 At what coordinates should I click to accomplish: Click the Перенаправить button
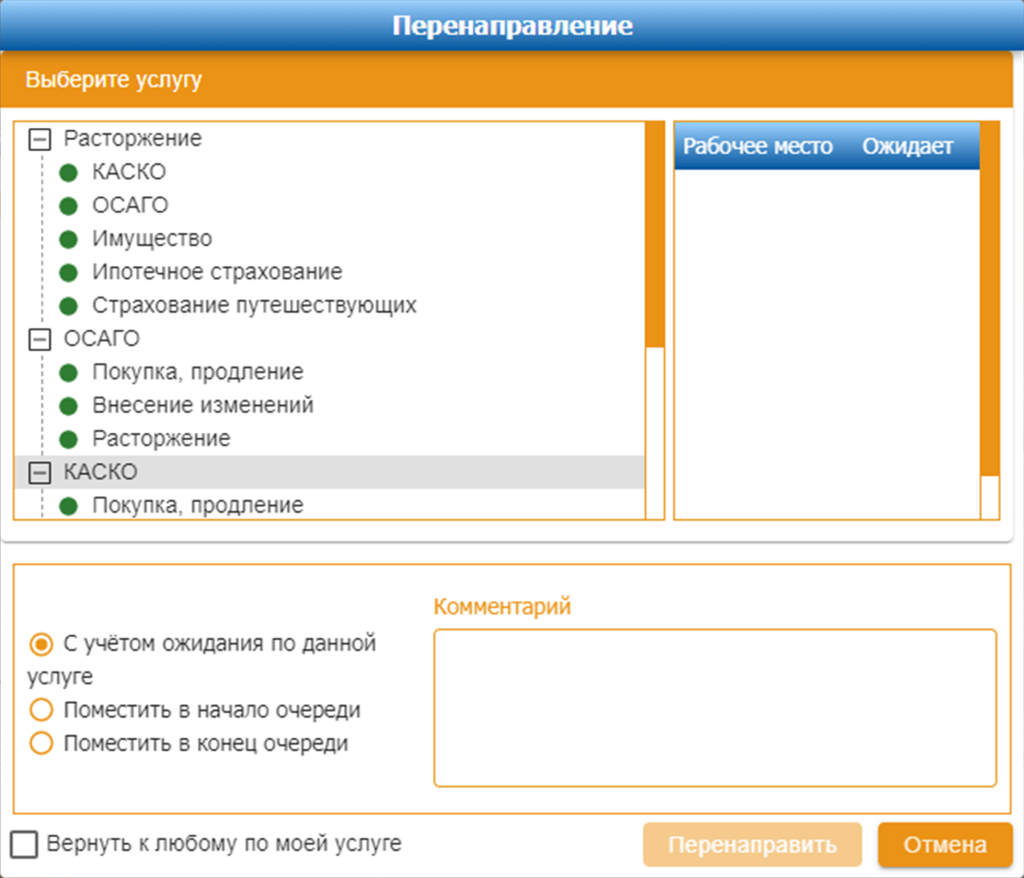(x=752, y=845)
